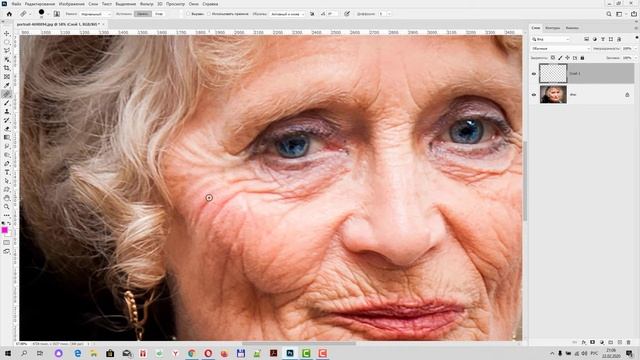
Task: Open the layer filter kind dropdown
Action: coord(551,39)
